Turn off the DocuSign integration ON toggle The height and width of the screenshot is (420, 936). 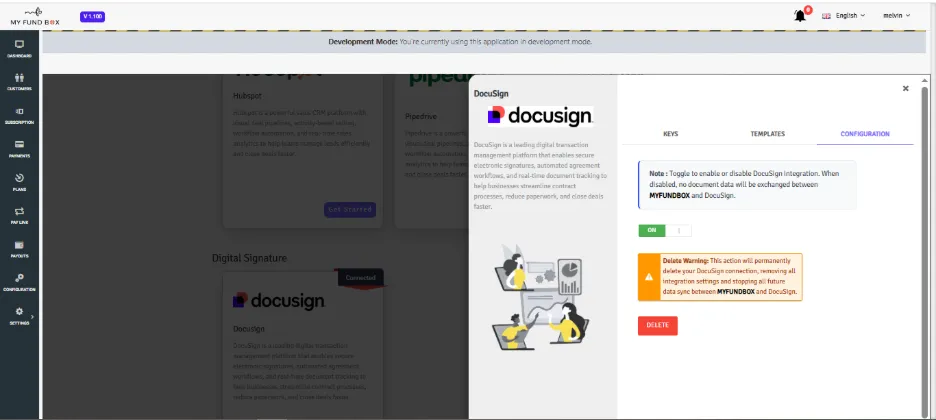click(x=664, y=231)
